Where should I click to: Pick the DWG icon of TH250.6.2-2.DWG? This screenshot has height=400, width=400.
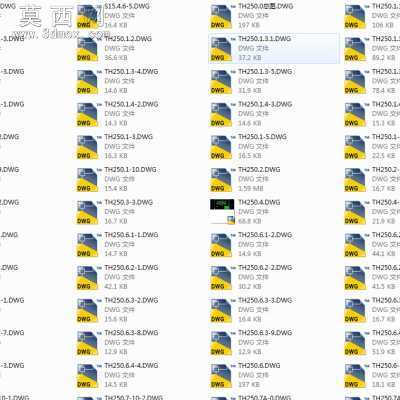[221, 278]
